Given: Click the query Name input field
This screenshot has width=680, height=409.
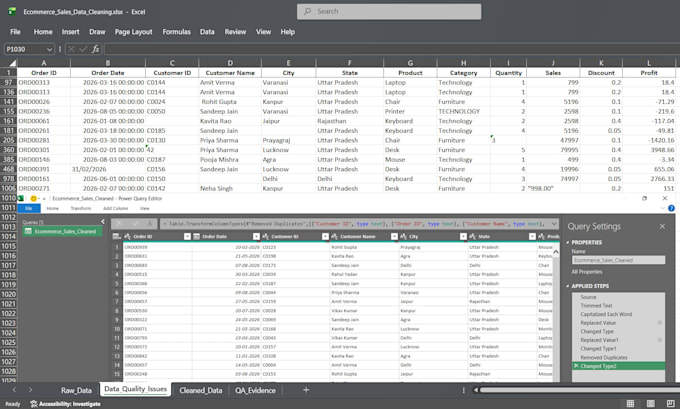Looking at the screenshot, I should tap(618, 260).
